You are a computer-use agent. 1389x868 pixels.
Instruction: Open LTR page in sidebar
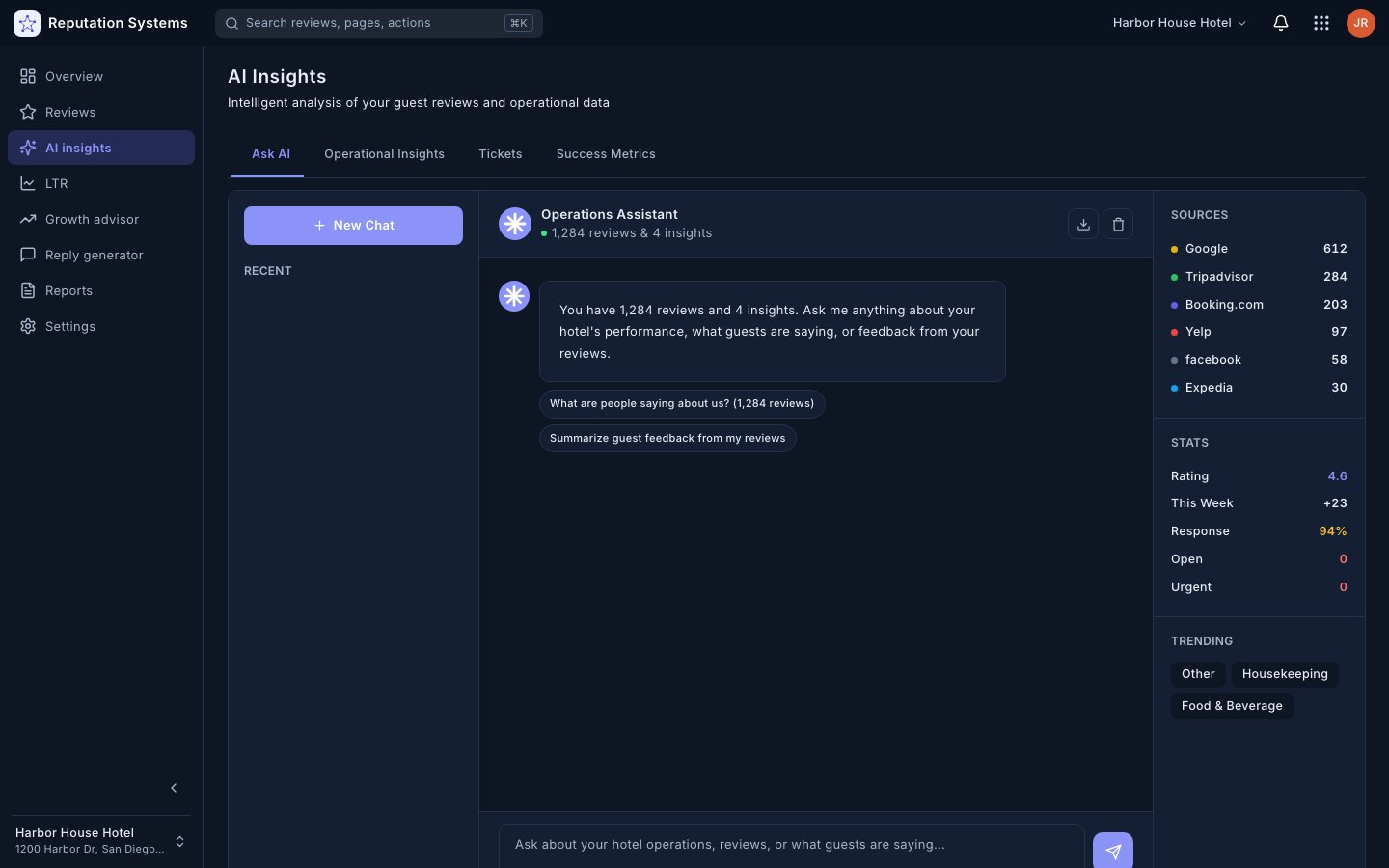coord(101,183)
